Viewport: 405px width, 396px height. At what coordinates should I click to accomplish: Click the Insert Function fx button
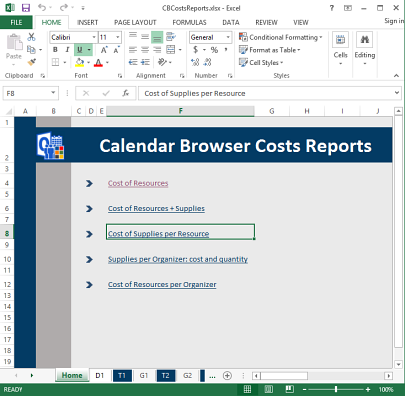pos(126,93)
